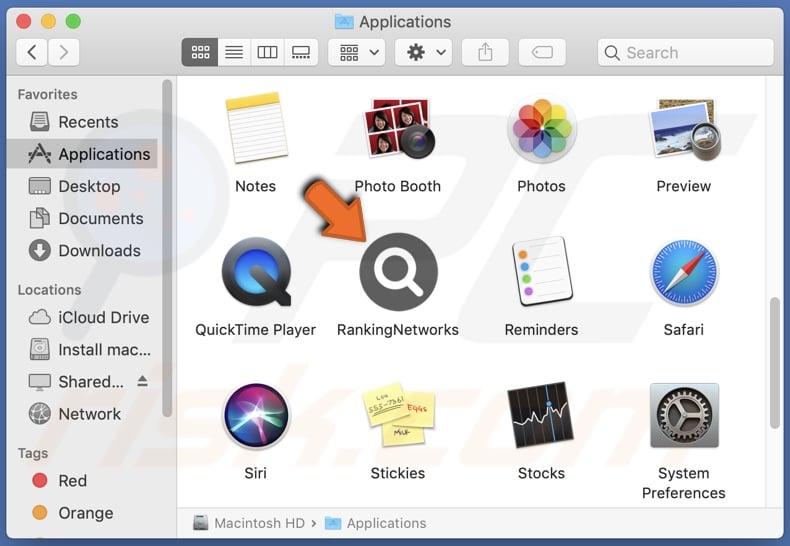Click the Reminders label text
Viewport: 790px width, 546px height.
pos(542,330)
